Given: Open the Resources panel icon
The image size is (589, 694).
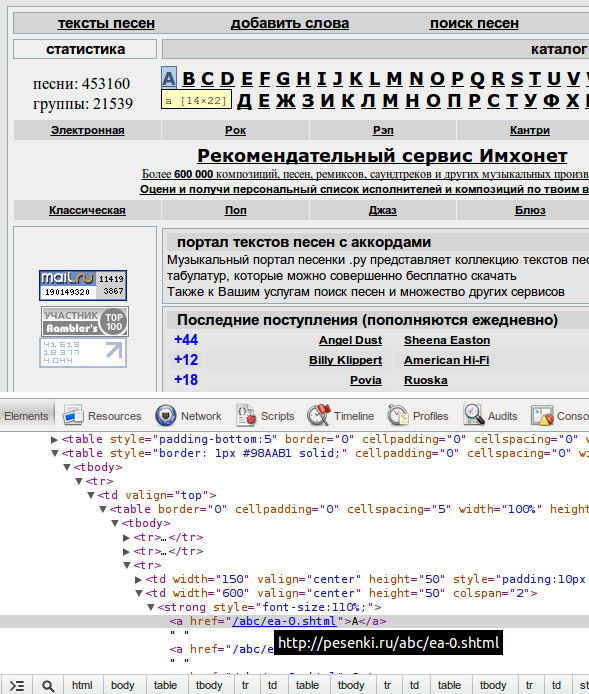Looking at the screenshot, I should 73,416.
